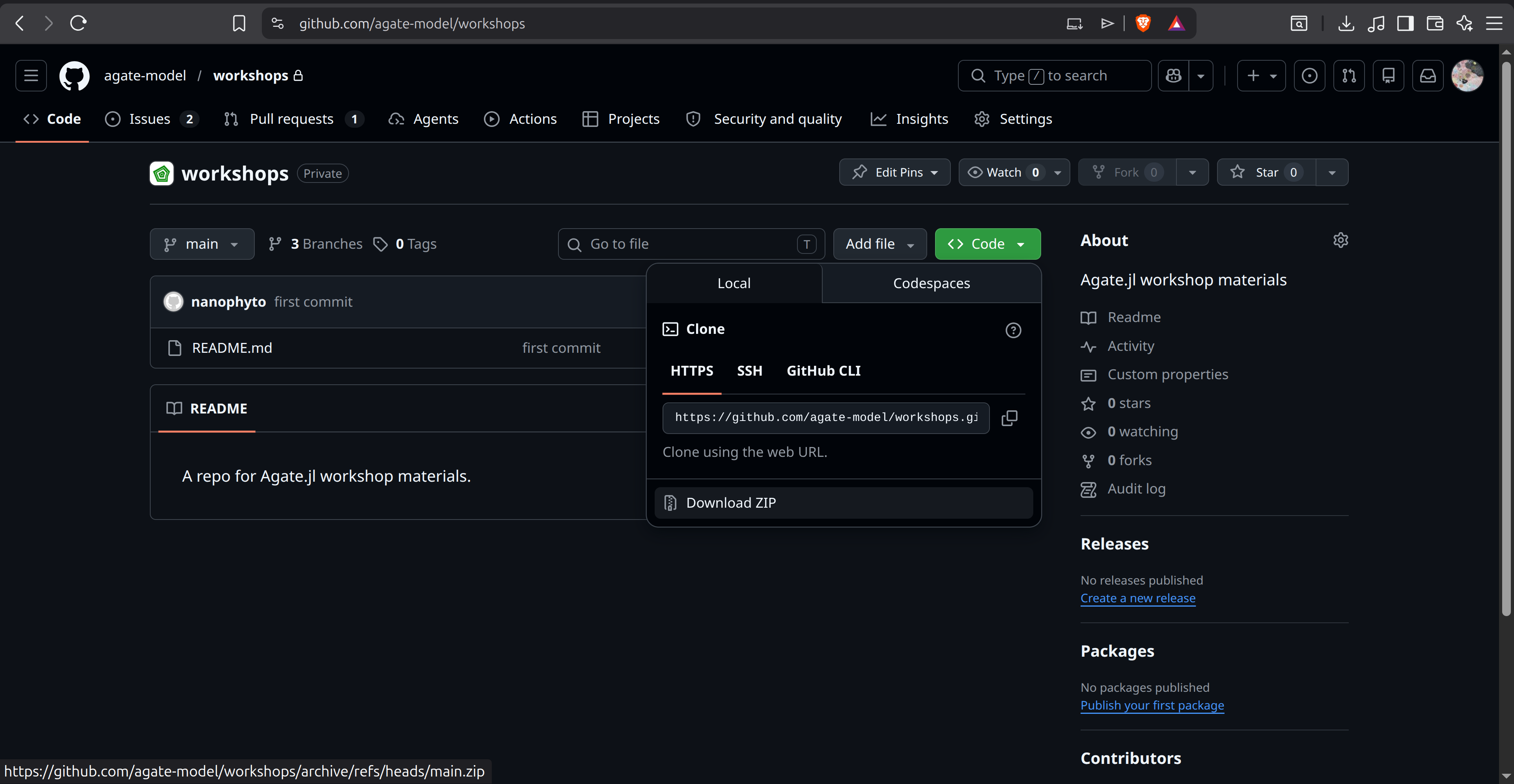Bookmark this page in the browser

click(x=239, y=24)
